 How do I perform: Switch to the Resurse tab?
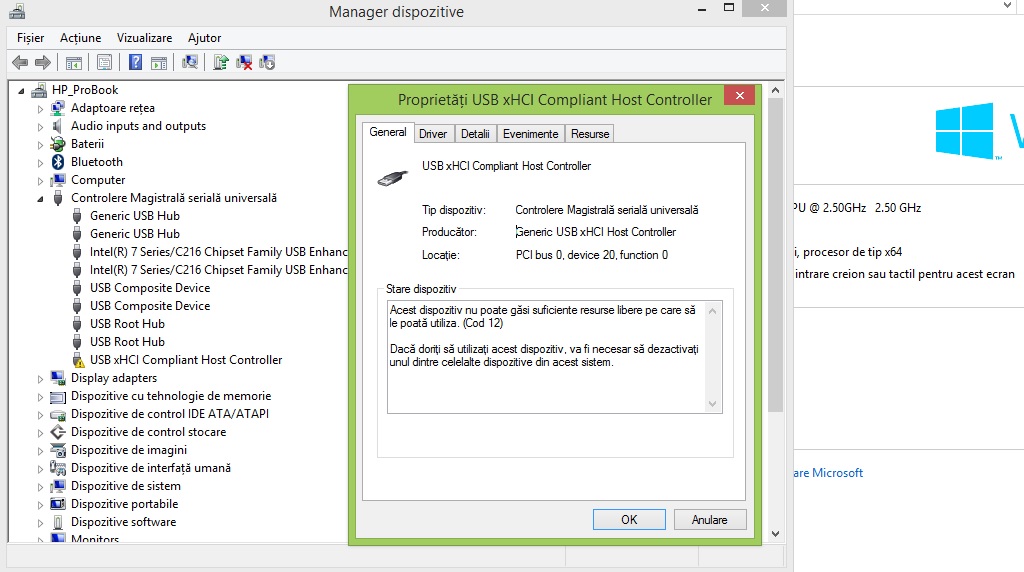pos(590,134)
